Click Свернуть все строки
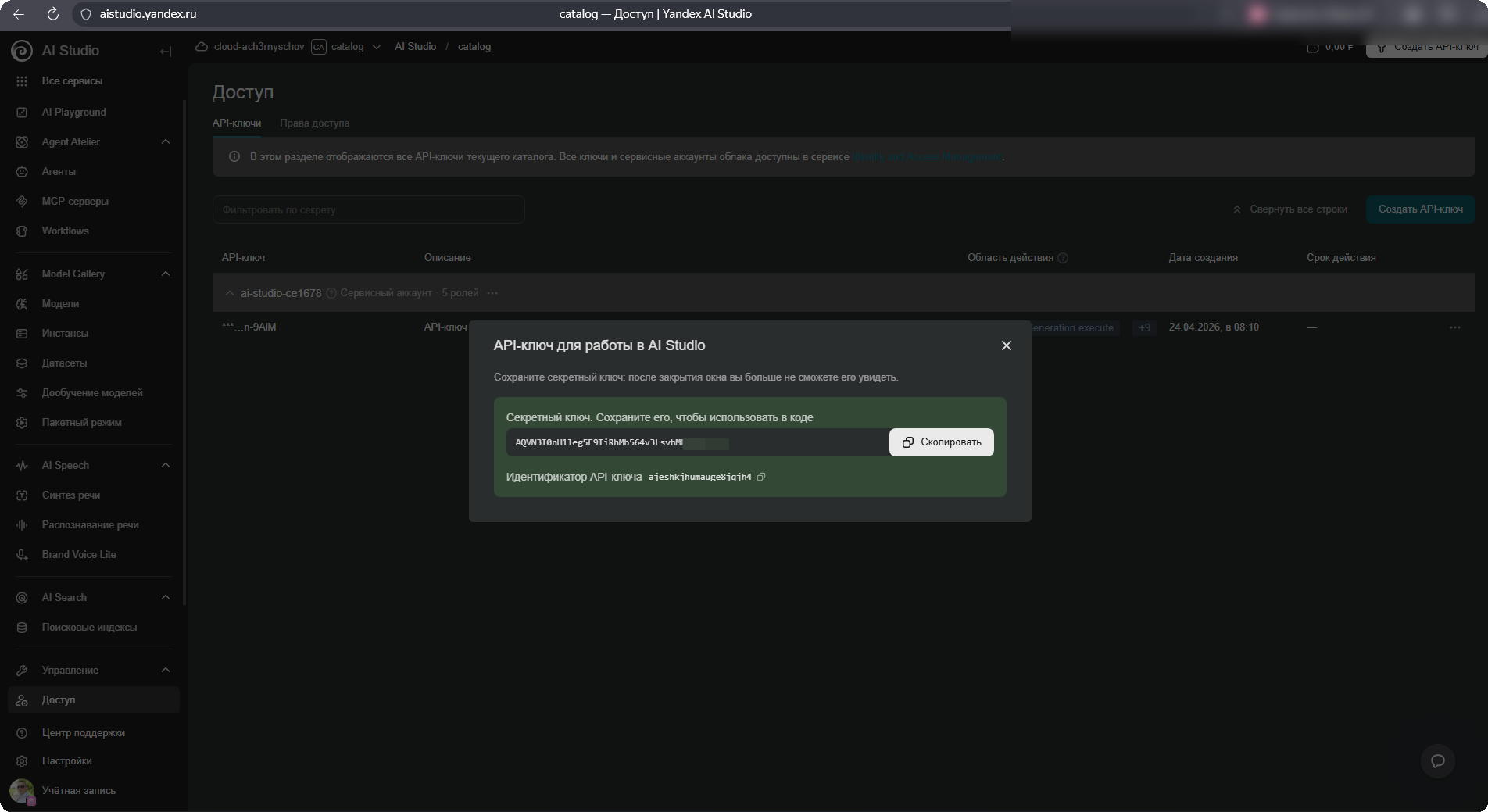This screenshot has height=812, width=1488. [x=1290, y=209]
